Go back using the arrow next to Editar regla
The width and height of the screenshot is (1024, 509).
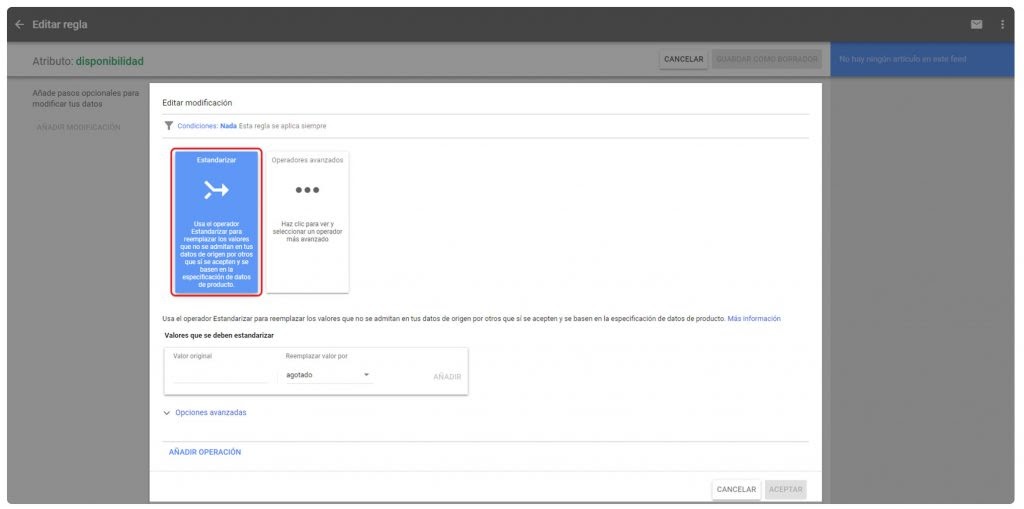click(x=20, y=25)
